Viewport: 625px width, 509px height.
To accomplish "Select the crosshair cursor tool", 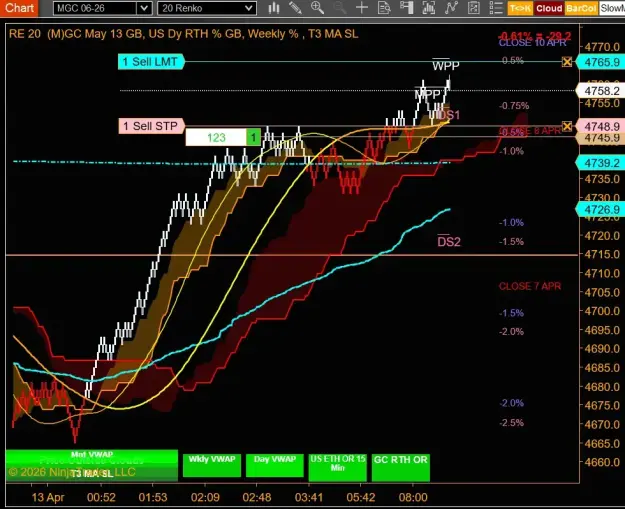I will [x=362, y=8].
